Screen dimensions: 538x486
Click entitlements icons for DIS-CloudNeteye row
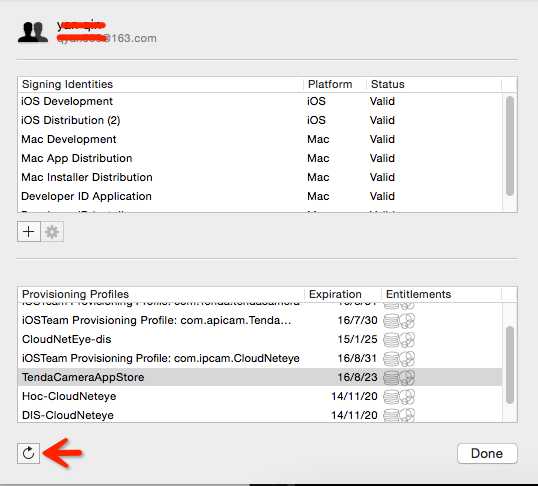399,415
